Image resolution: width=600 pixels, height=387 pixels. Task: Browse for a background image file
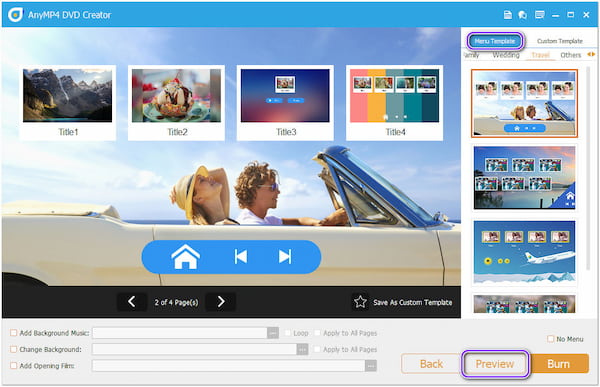coord(302,349)
